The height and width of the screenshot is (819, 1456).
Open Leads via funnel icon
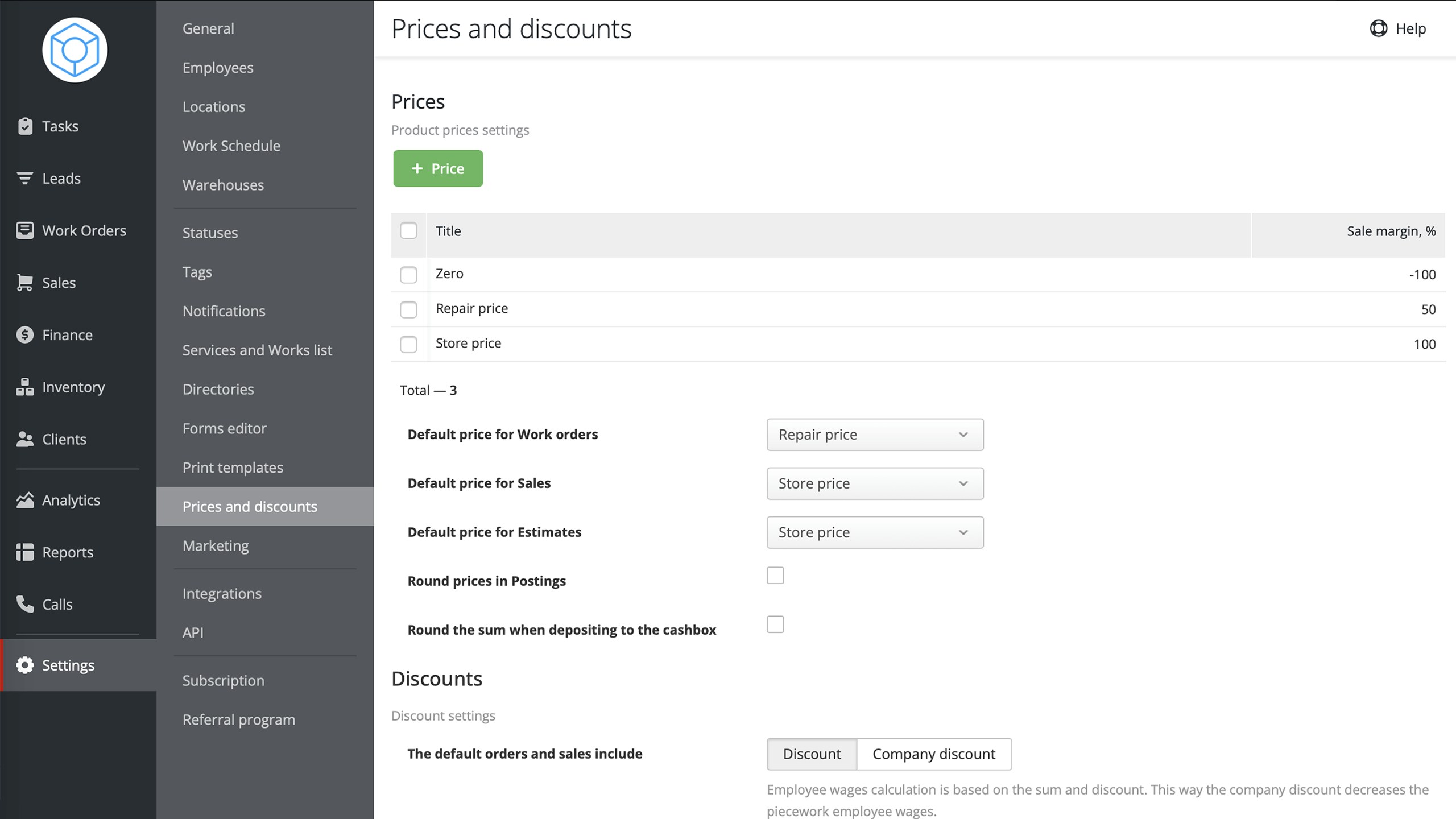(x=25, y=179)
